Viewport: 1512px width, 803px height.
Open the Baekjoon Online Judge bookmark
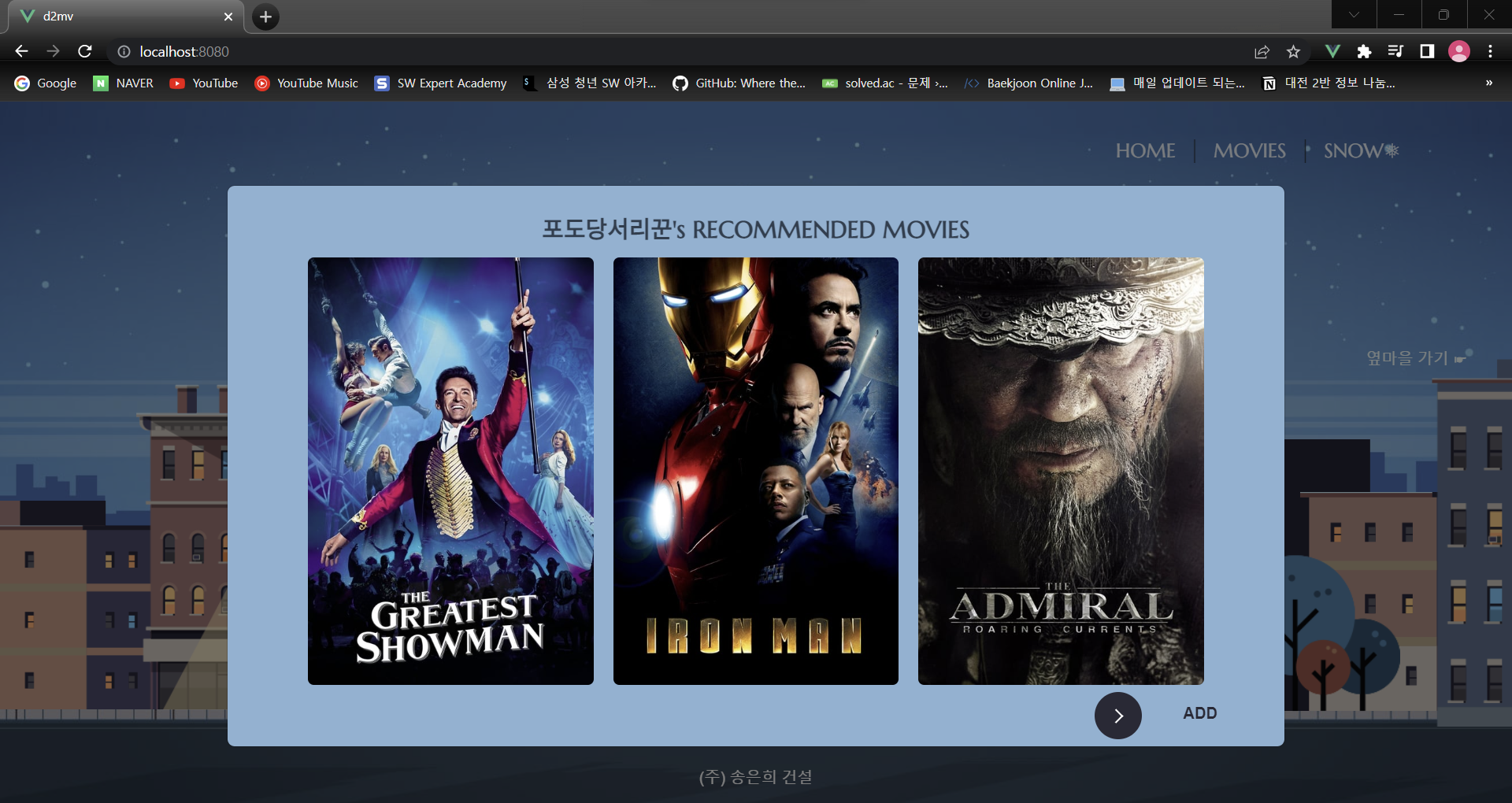[x=1028, y=83]
